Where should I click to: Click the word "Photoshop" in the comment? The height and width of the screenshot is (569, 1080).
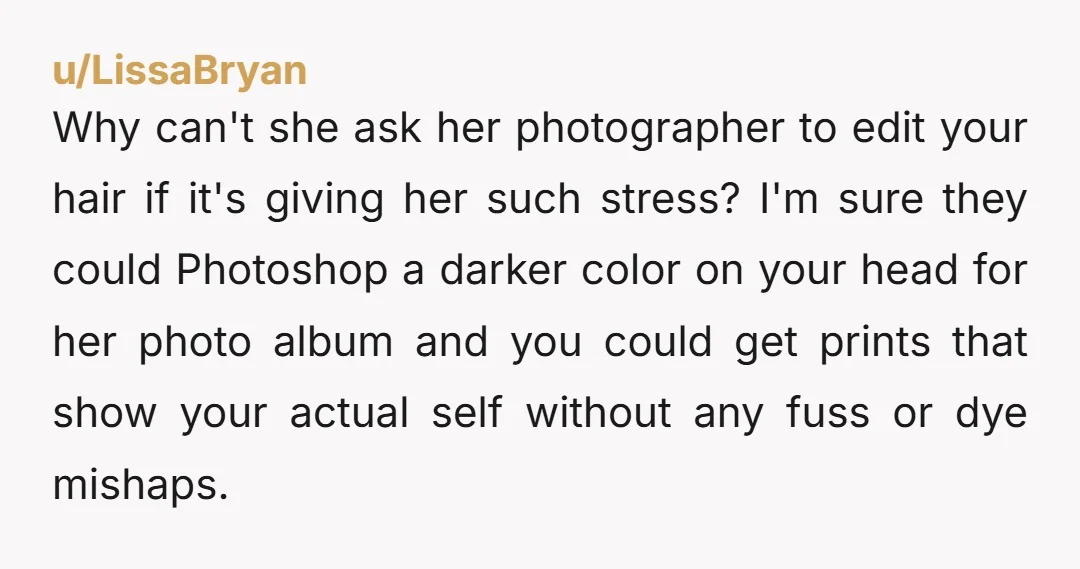tap(282, 271)
